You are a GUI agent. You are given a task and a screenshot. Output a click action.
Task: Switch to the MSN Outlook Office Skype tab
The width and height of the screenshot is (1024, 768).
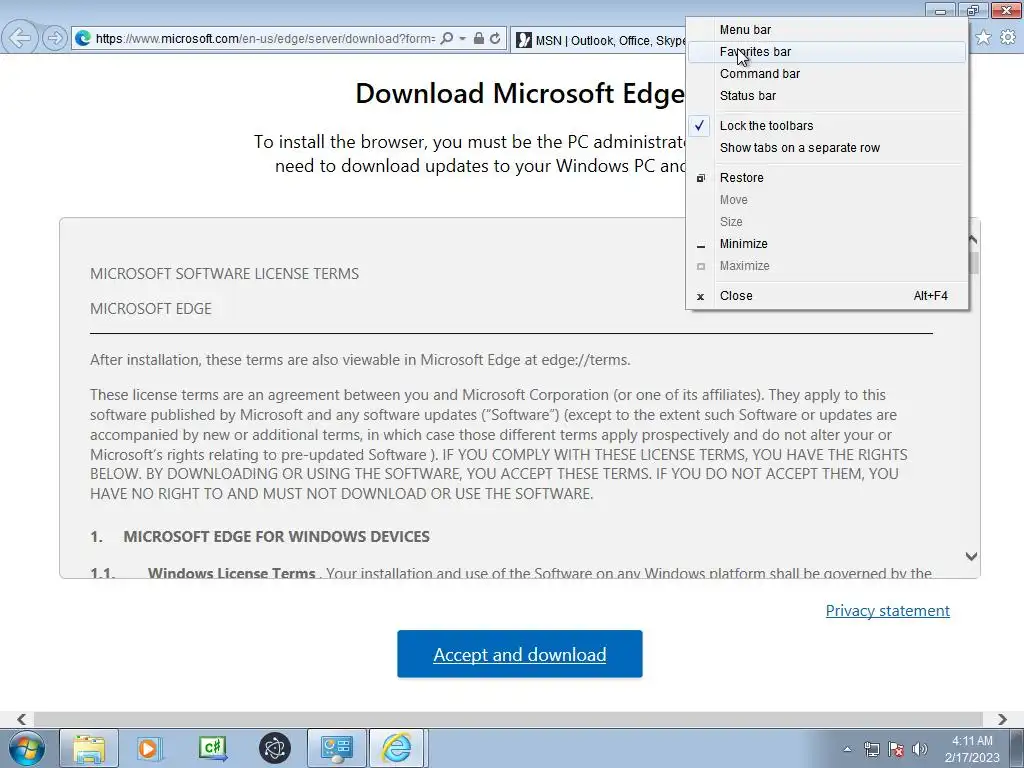pyautogui.click(x=599, y=40)
